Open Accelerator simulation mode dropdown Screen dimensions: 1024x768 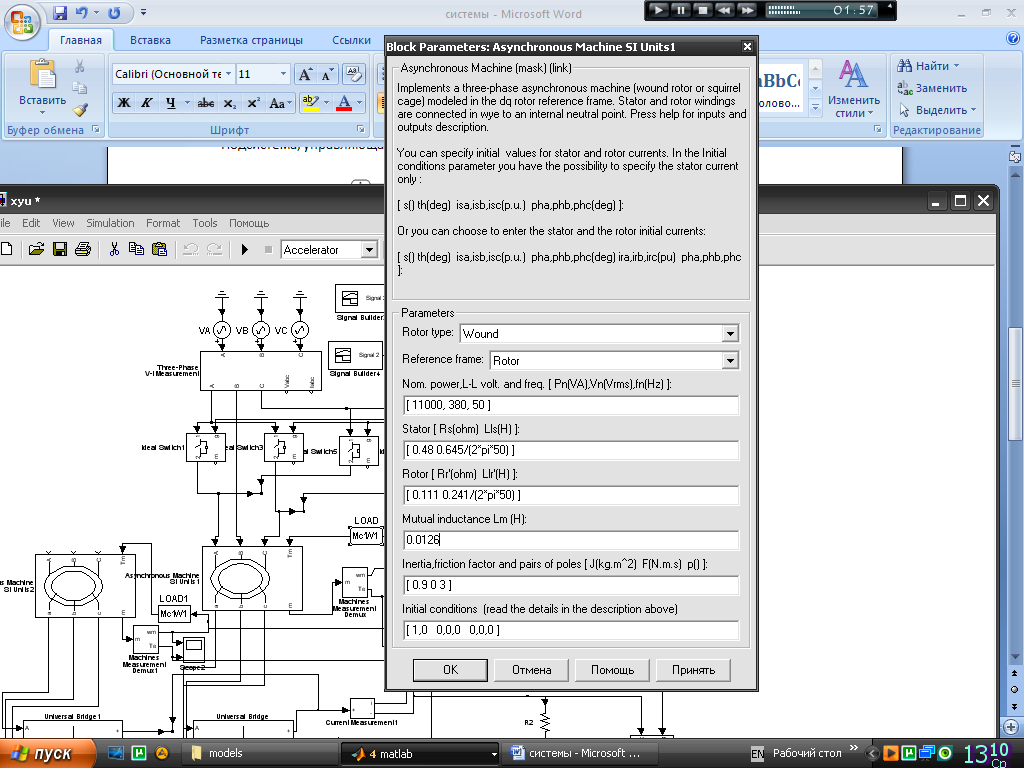point(370,249)
